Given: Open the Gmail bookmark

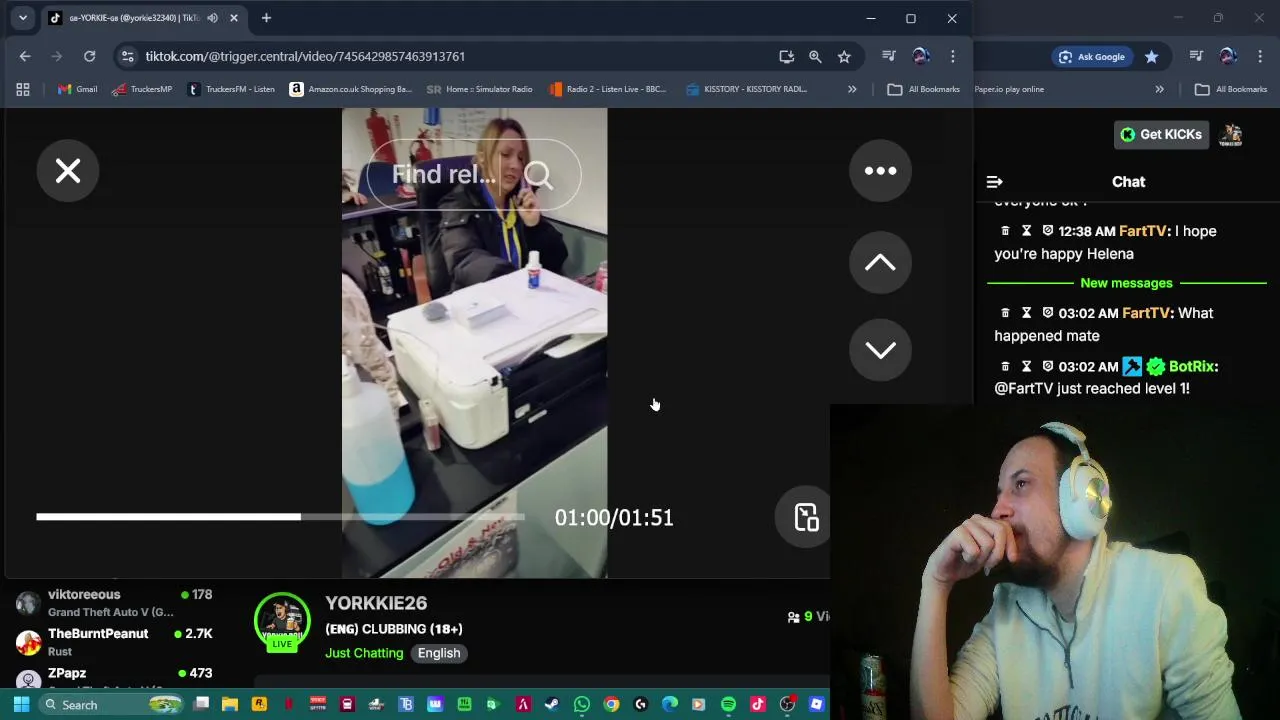Looking at the screenshot, I should coord(77,89).
